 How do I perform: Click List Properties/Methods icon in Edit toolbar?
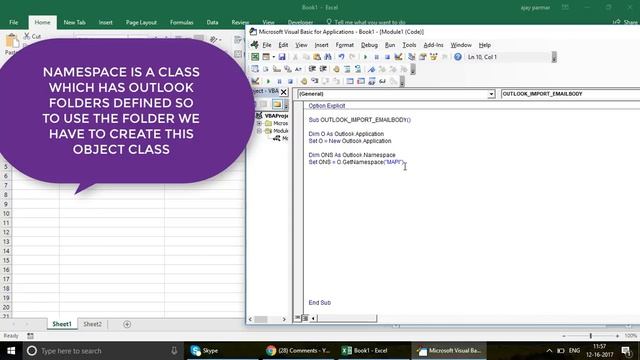point(255,69)
